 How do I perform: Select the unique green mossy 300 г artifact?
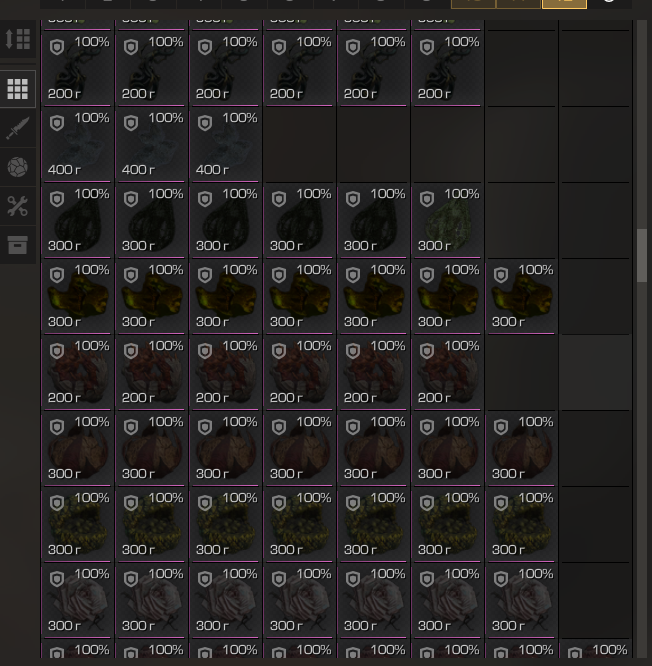[x=447, y=221]
